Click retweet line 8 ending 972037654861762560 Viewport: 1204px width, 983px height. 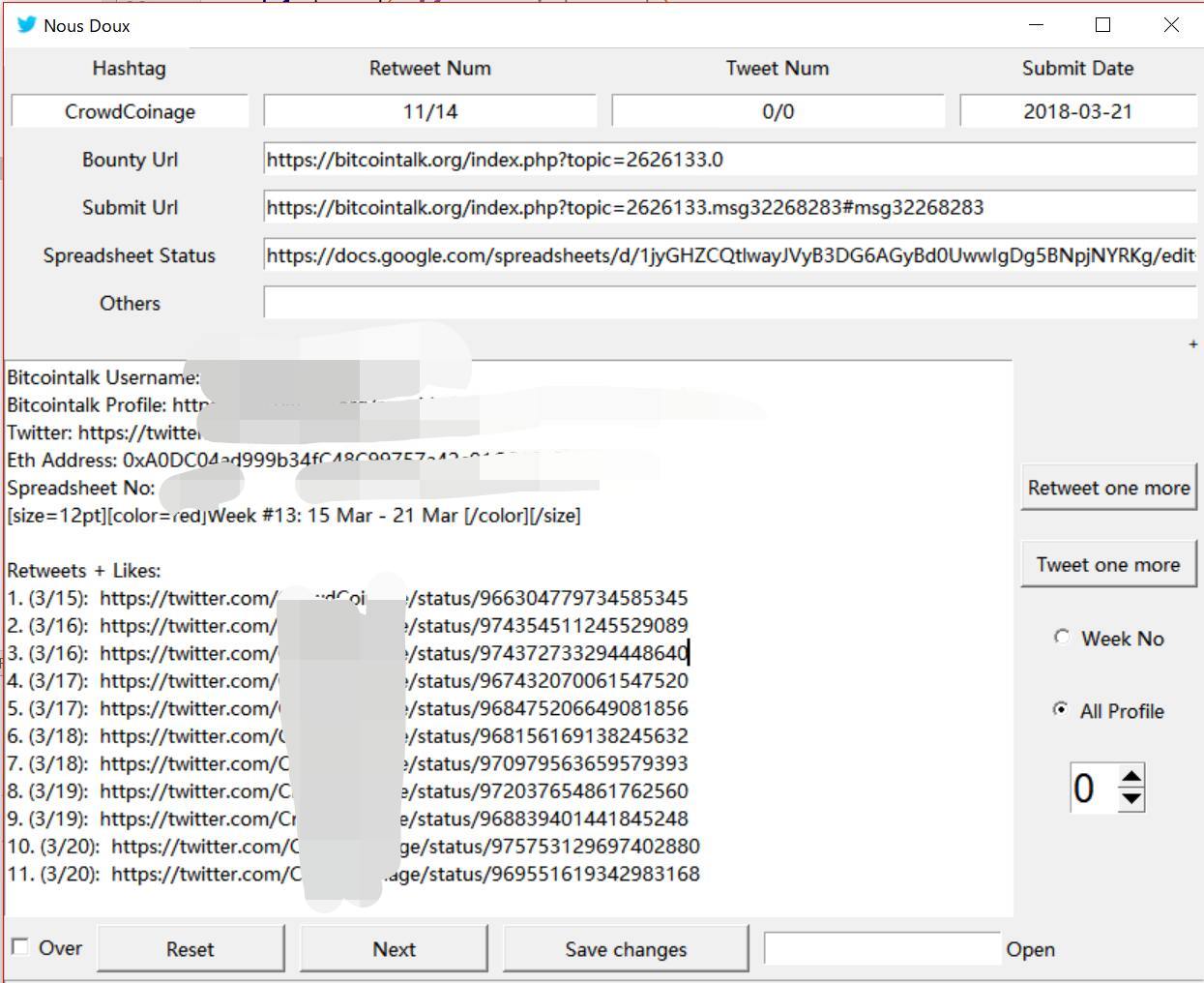click(348, 791)
